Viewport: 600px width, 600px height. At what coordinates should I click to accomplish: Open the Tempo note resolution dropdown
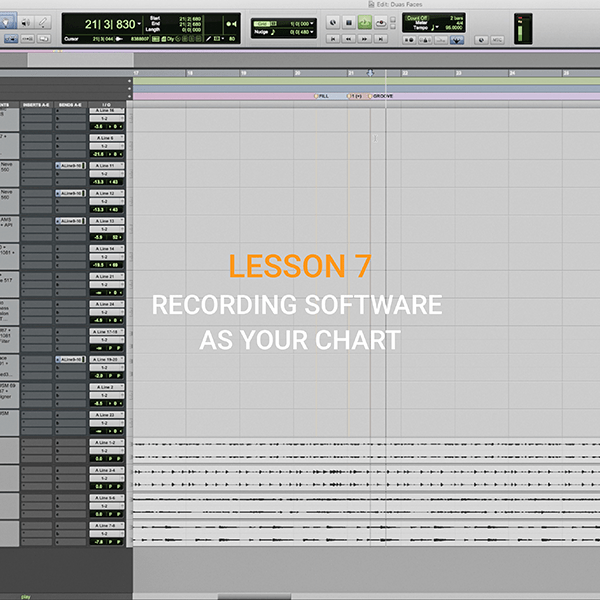pyautogui.click(x=435, y=28)
